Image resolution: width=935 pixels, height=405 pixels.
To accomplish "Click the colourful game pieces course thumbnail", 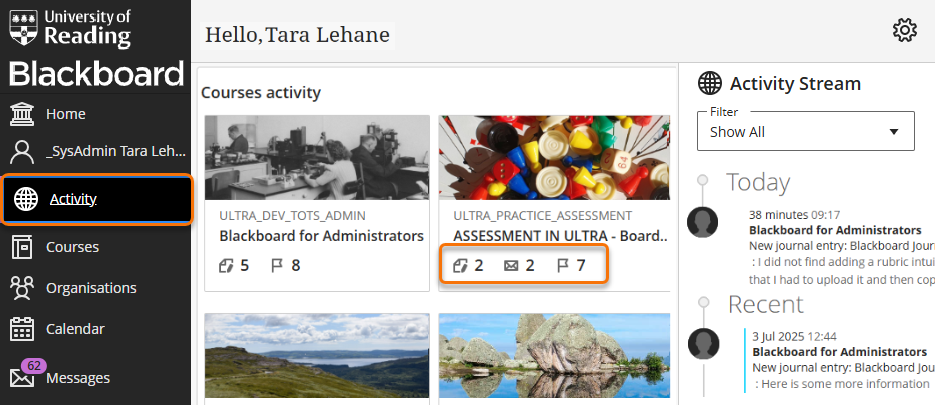I will click(x=554, y=157).
